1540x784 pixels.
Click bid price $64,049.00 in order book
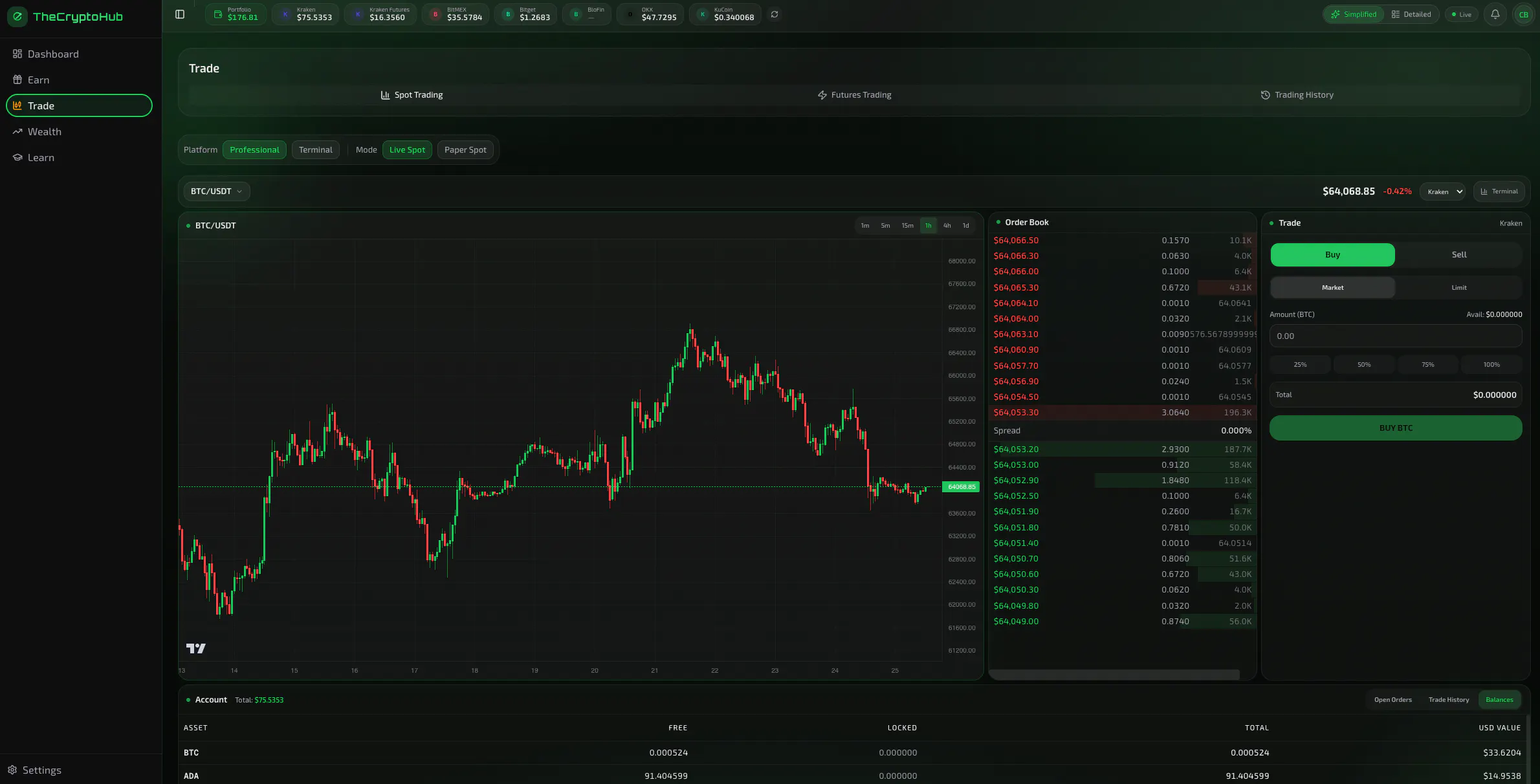pyautogui.click(x=1016, y=622)
